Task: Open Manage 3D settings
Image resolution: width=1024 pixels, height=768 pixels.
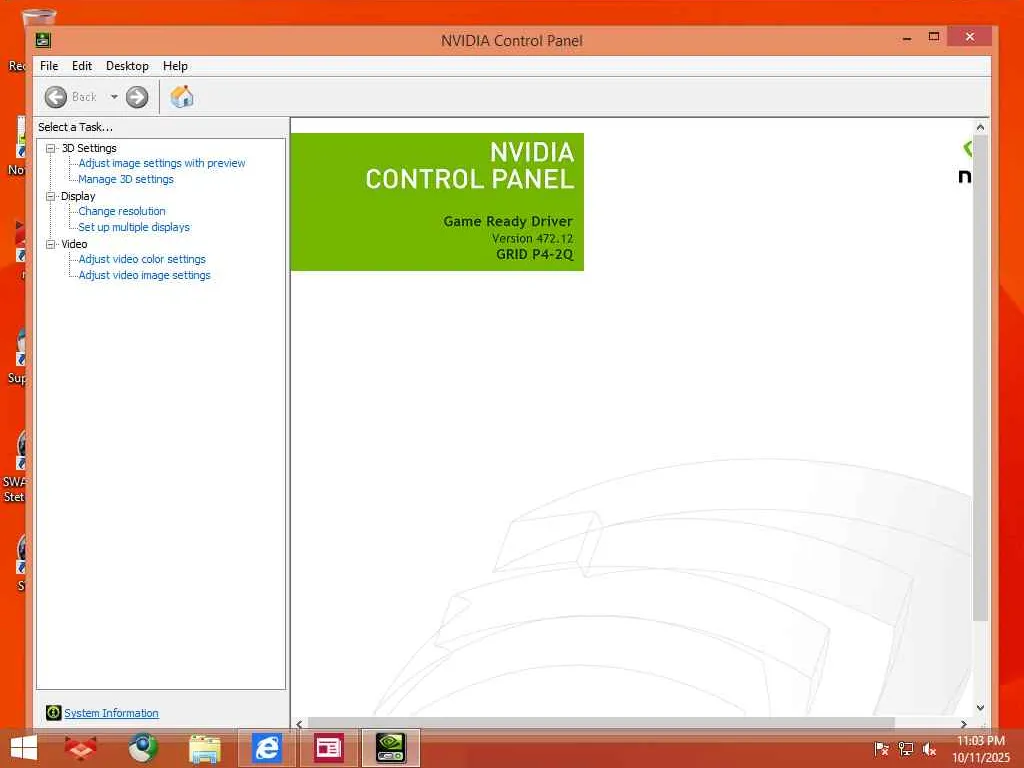Action: (x=126, y=179)
